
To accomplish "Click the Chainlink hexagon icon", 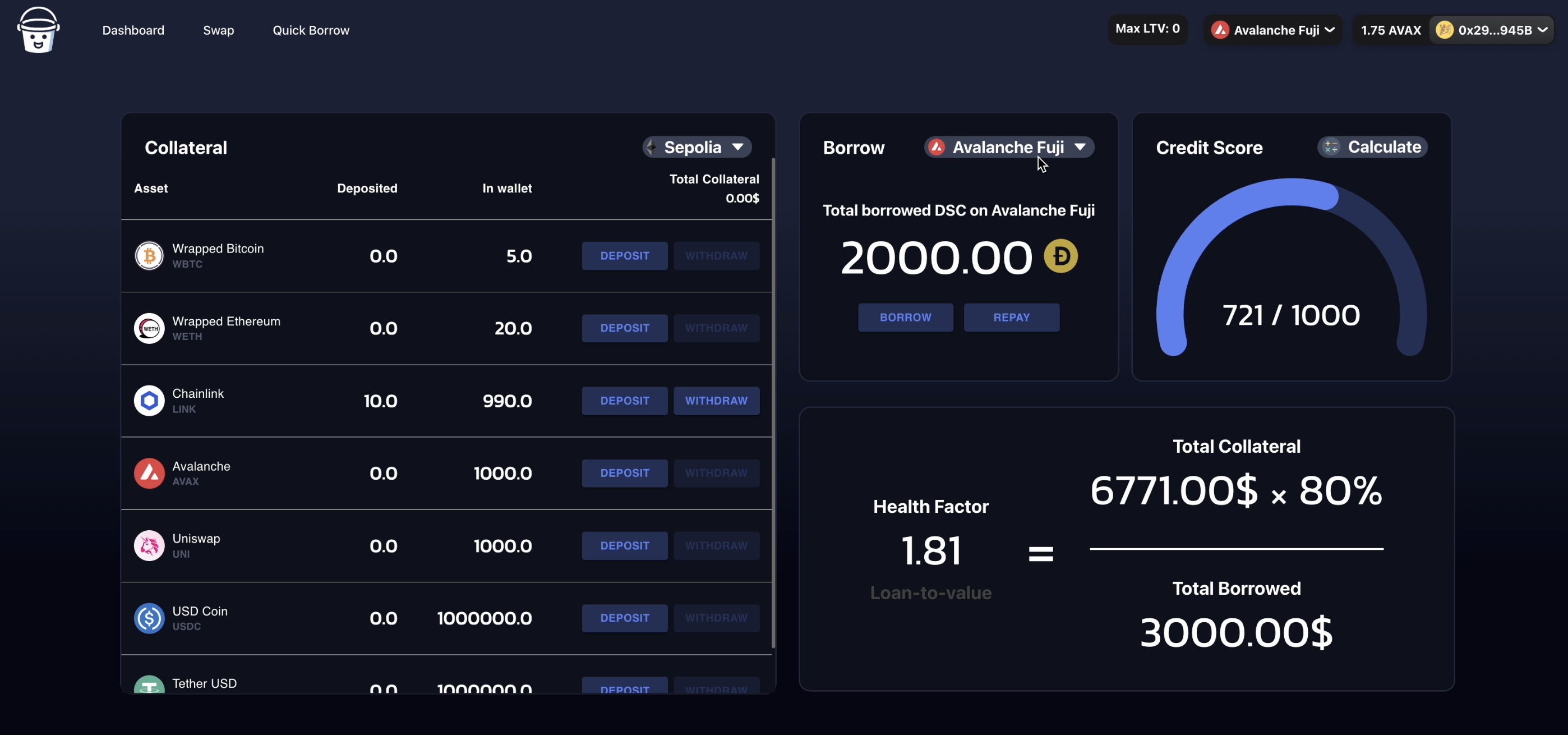I will 149,401.
